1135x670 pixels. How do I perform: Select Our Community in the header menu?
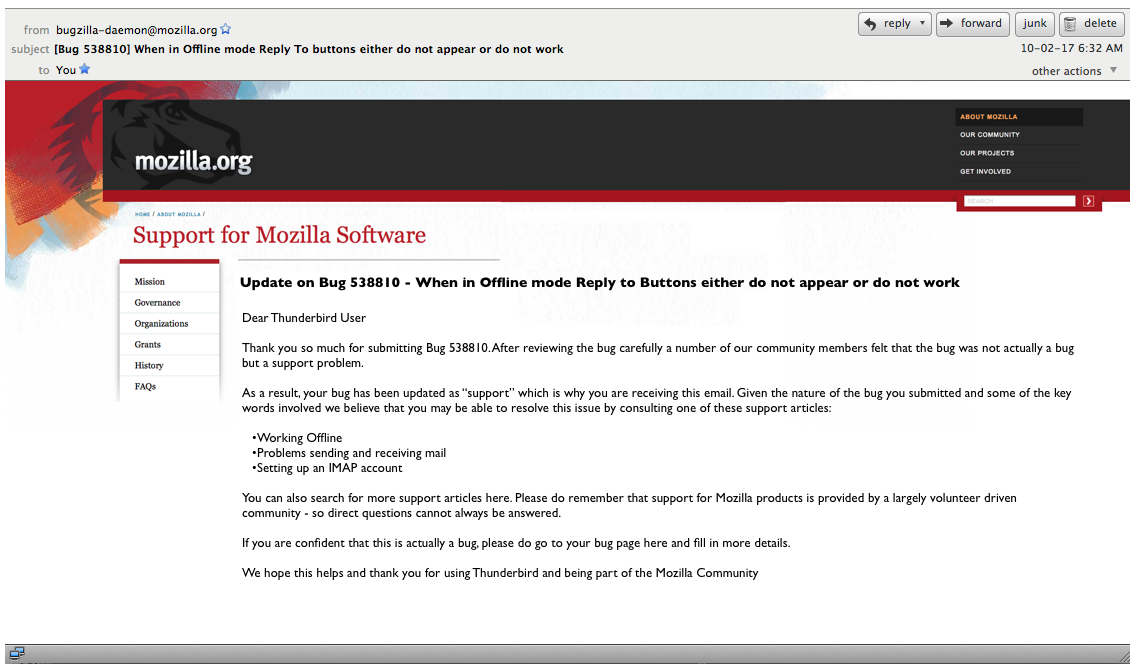point(990,135)
